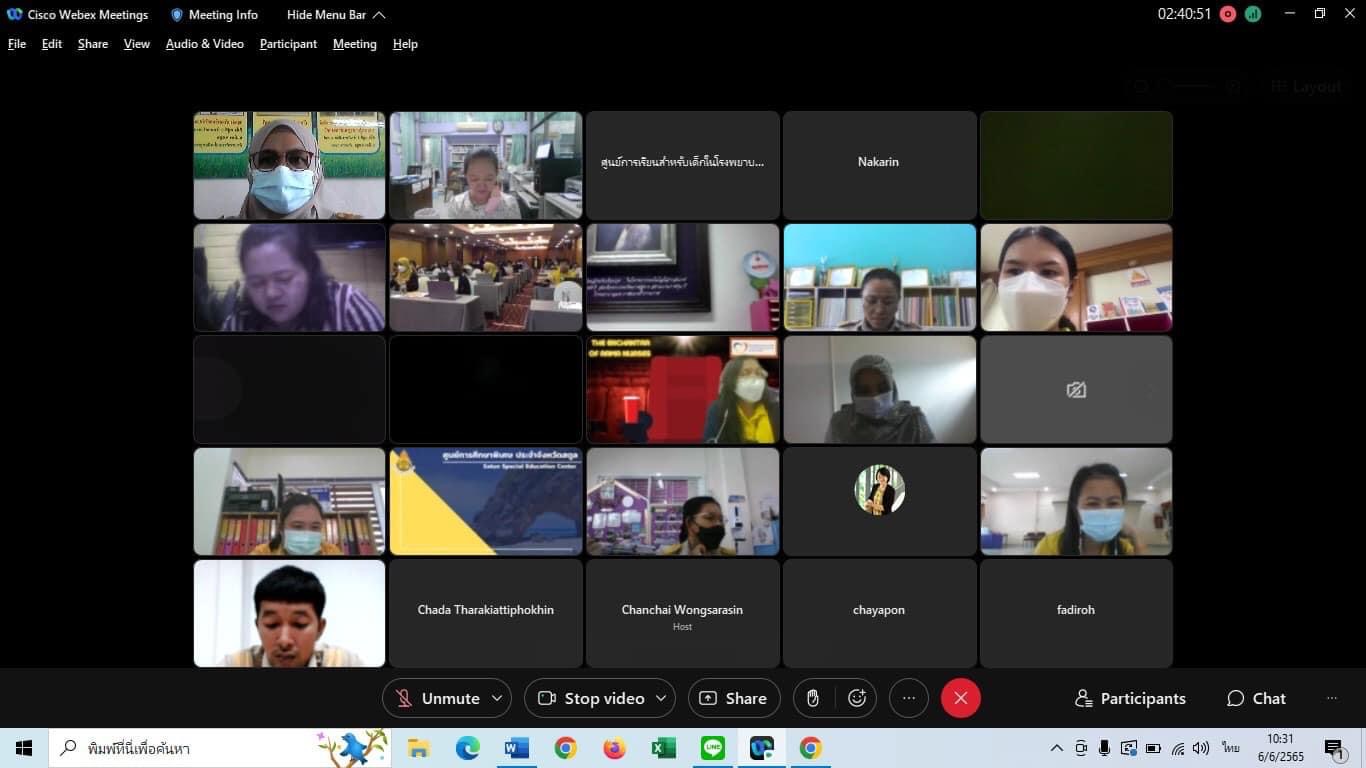Click the Meeting Info shield icon
This screenshot has height=768, width=1366.
pos(177,15)
